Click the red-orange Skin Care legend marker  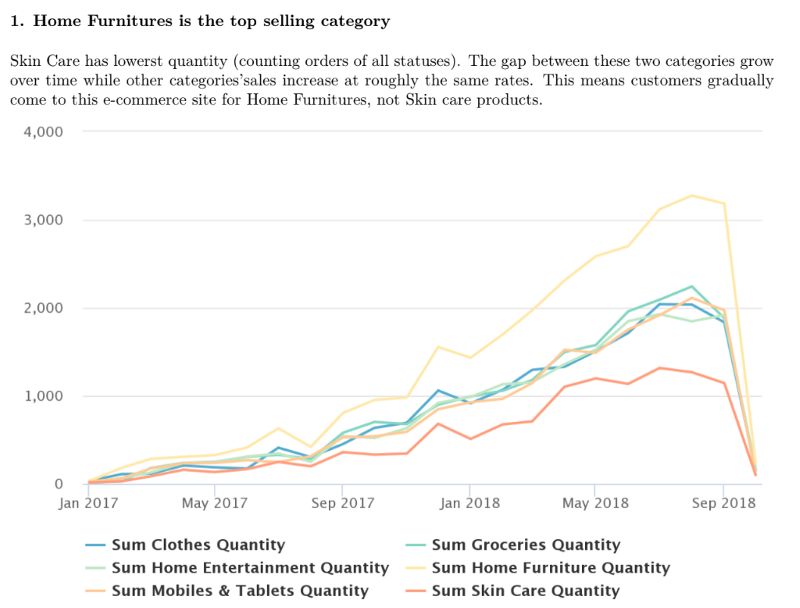(x=416, y=591)
